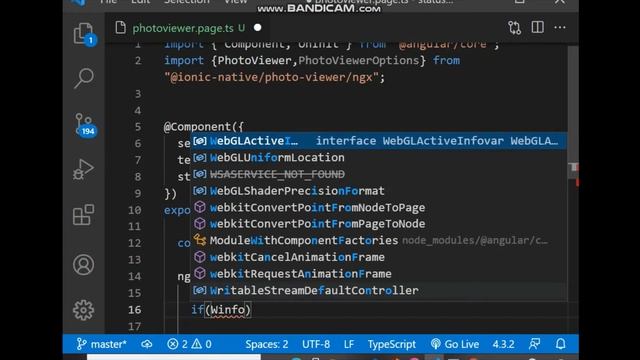Select webkitConvertPointFromPageToNode suggestion
640x360 pixels.
tap(378, 224)
